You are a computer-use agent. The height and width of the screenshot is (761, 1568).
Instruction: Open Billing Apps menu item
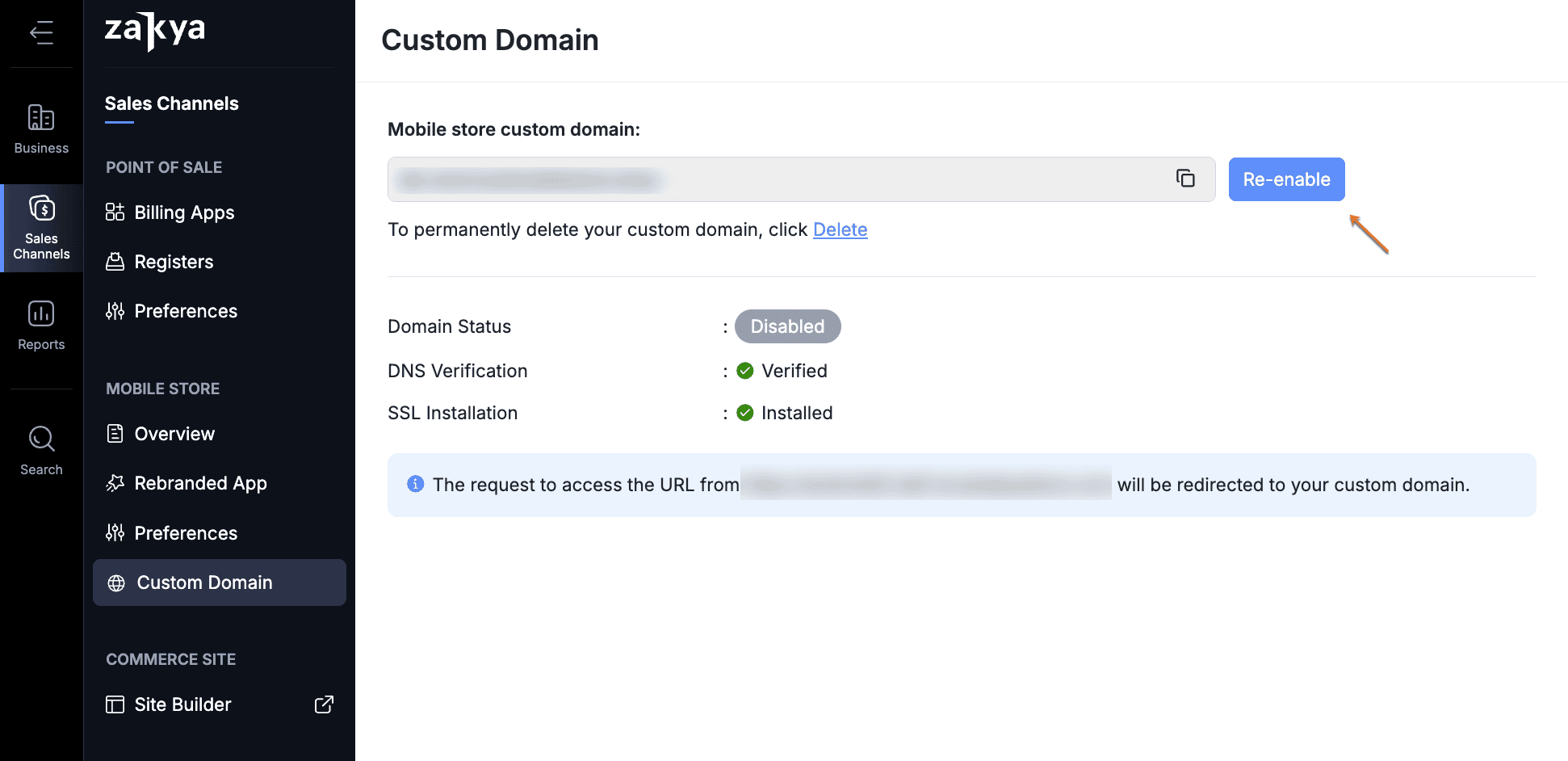(184, 212)
